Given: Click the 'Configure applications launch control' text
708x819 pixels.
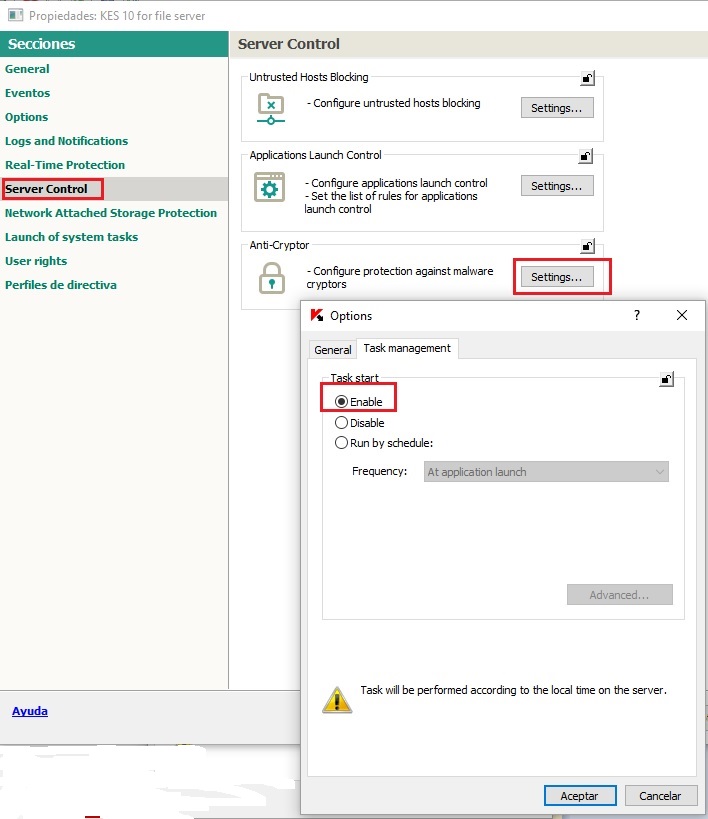Looking at the screenshot, I should point(396,183).
